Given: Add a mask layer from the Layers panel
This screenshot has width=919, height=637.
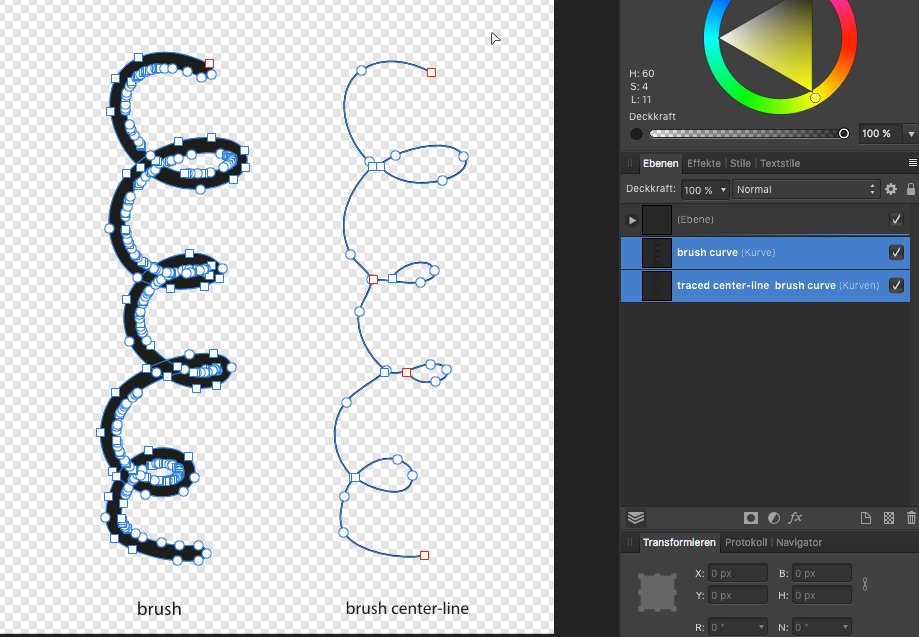Looking at the screenshot, I should [x=750, y=518].
